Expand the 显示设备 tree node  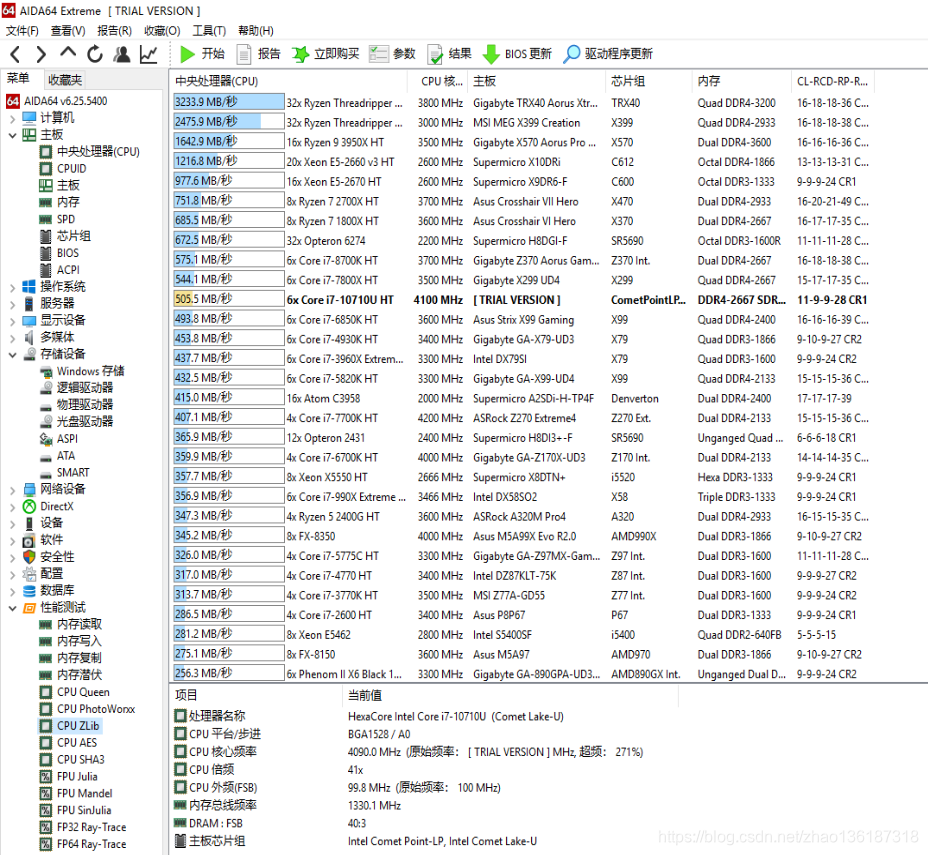(12, 321)
